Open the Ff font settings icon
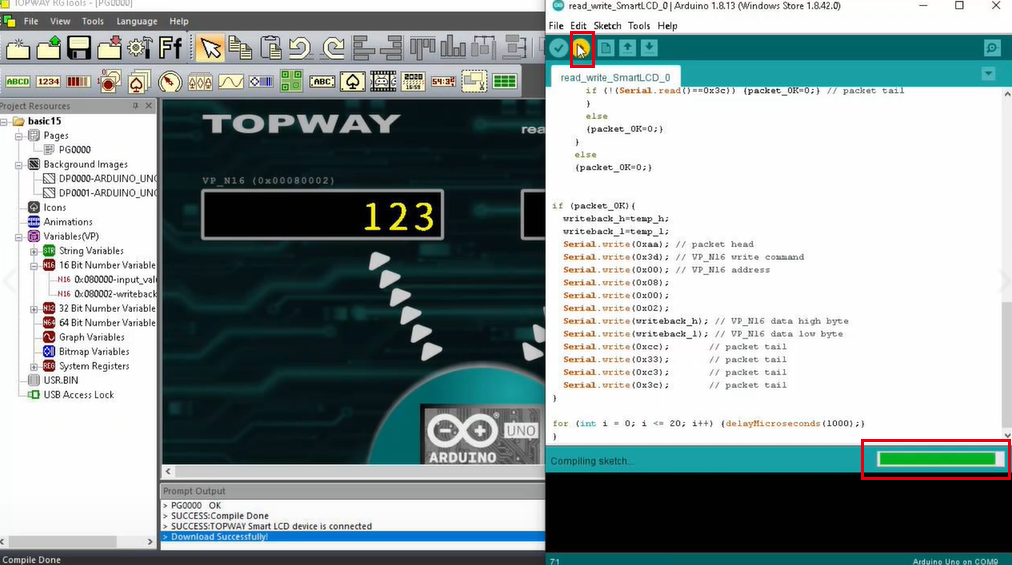Image resolution: width=1012 pixels, height=565 pixels. tap(170, 48)
